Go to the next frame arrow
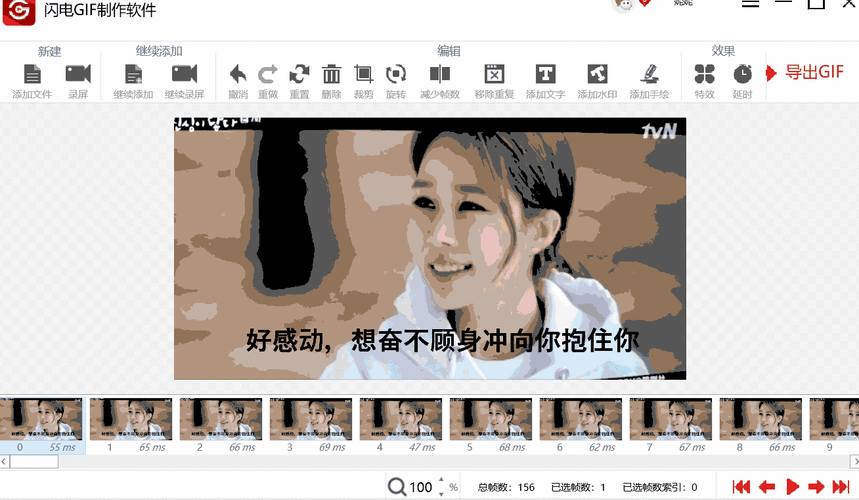The height and width of the screenshot is (500, 859). [816, 486]
